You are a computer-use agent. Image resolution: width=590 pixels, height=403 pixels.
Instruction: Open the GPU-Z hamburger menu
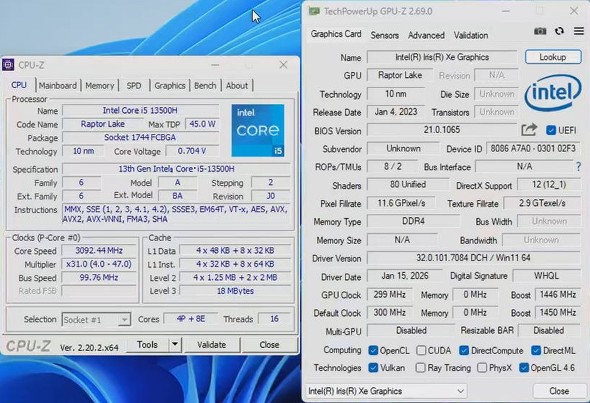(x=579, y=31)
